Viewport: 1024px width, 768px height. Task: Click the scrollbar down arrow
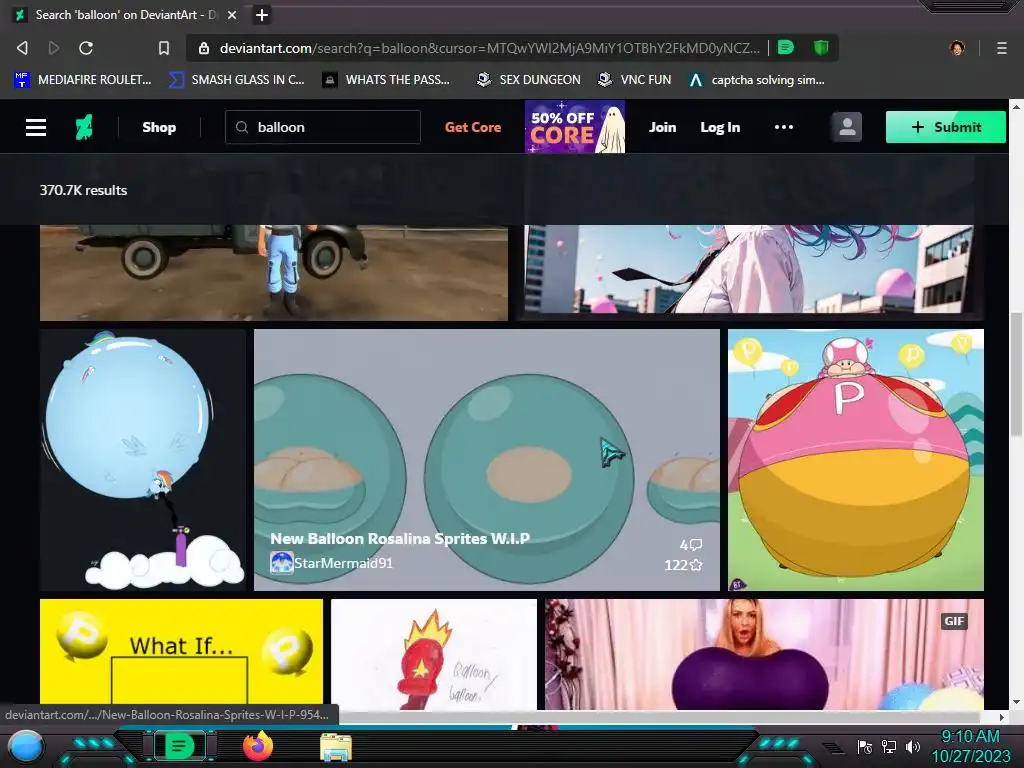pyautogui.click(x=1016, y=703)
